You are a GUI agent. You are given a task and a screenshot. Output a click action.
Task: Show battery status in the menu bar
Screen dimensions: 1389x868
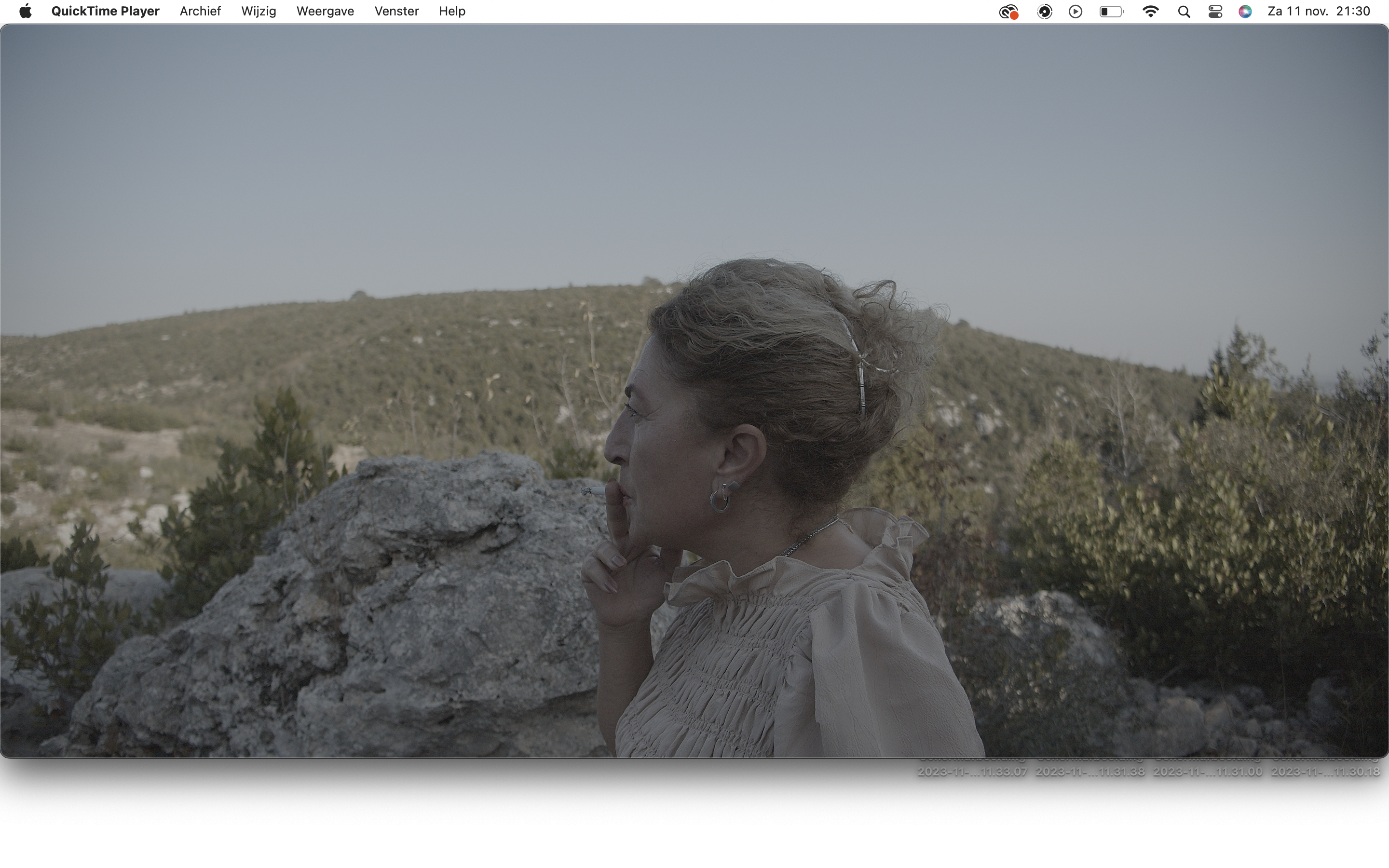[1111, 12]
